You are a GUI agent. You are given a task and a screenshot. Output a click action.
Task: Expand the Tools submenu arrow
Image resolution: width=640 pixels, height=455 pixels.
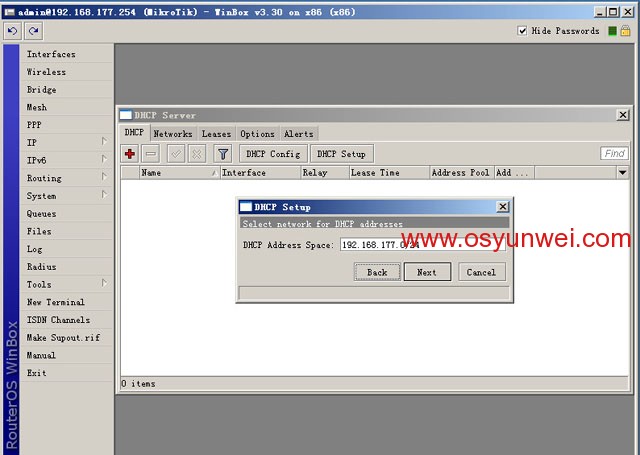click(x=104, y=283)
